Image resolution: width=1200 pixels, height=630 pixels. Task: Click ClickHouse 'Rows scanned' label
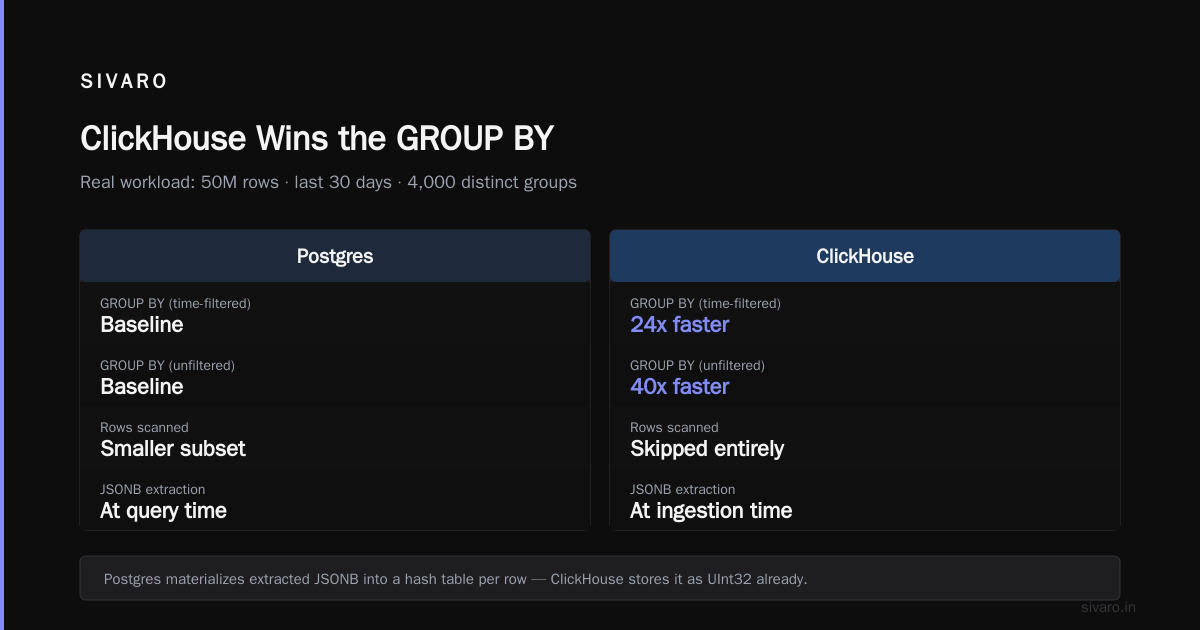674,427
